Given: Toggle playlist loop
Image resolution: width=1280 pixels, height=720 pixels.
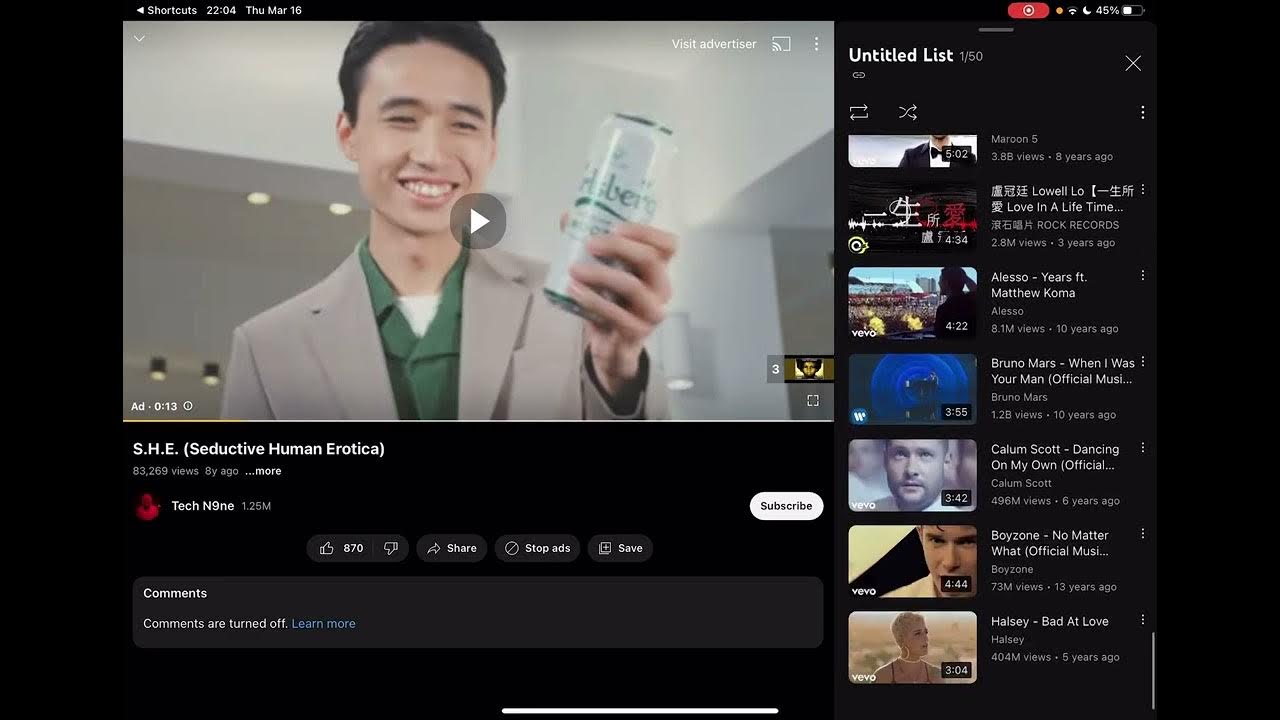Looking at the screenshot, I should coord(859,112).
